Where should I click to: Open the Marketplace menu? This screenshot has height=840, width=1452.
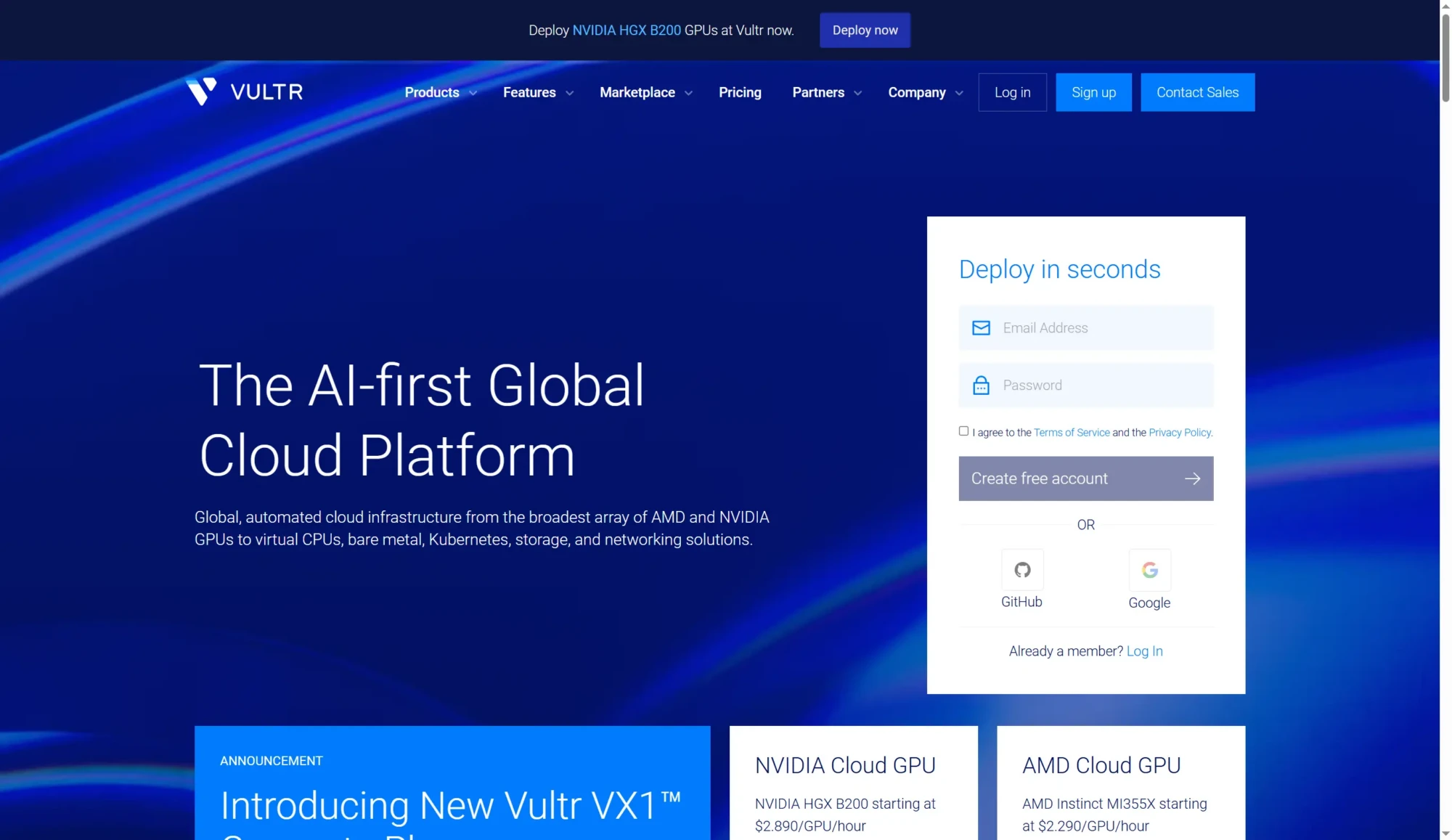tap(637, 92)
